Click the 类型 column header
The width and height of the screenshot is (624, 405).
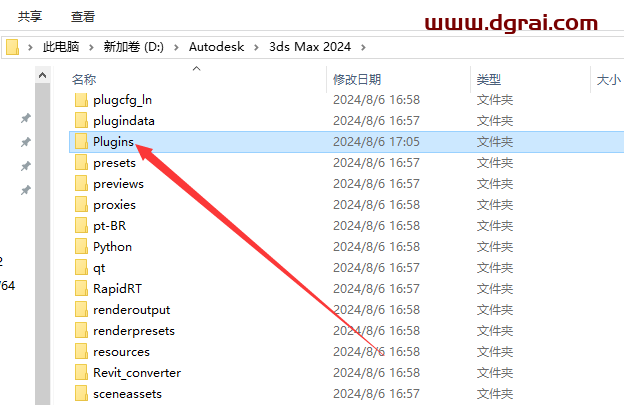(x=489, y=79)
